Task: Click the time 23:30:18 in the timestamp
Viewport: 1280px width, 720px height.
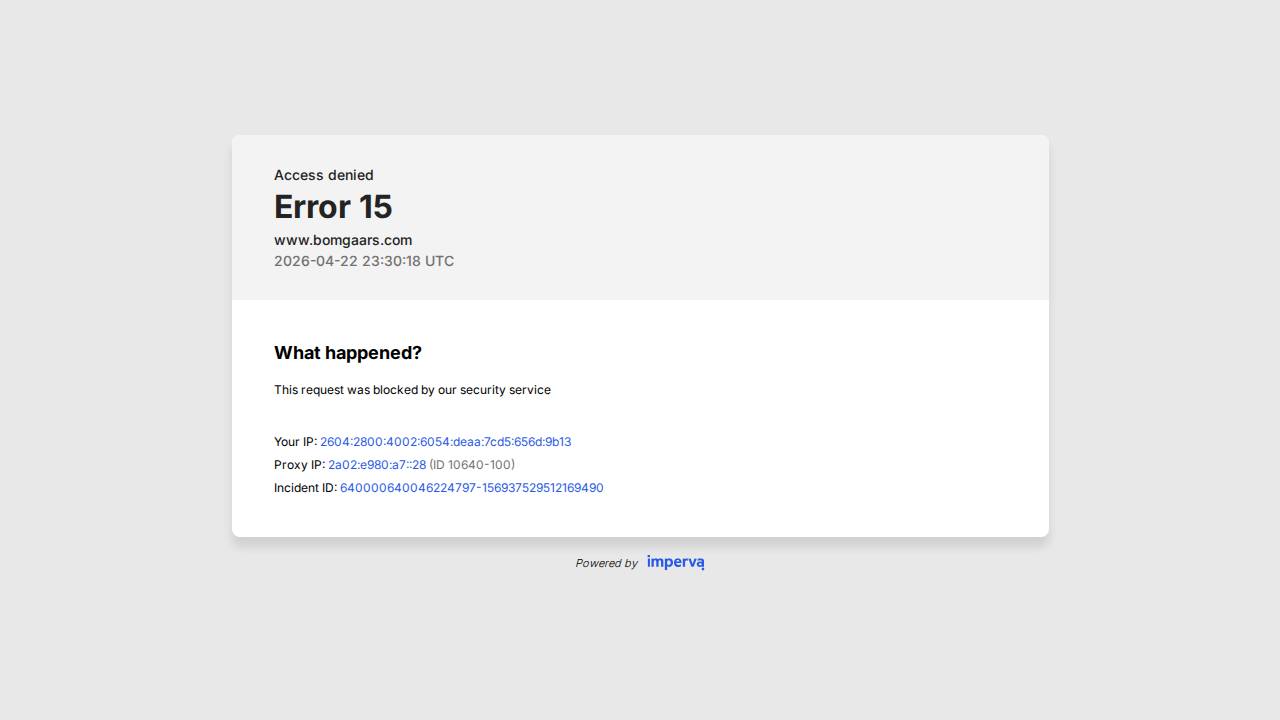Action: click(x=391, y=261)
